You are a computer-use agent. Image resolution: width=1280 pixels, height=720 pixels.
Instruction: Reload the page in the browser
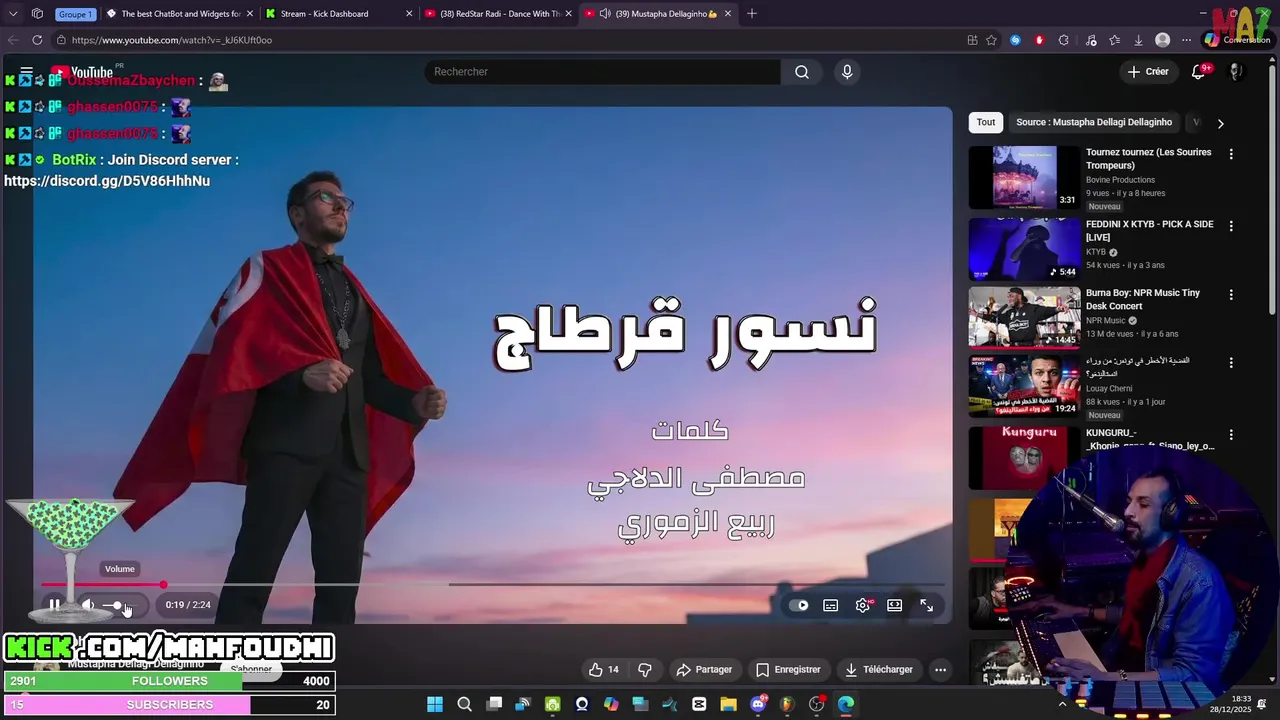37,40
